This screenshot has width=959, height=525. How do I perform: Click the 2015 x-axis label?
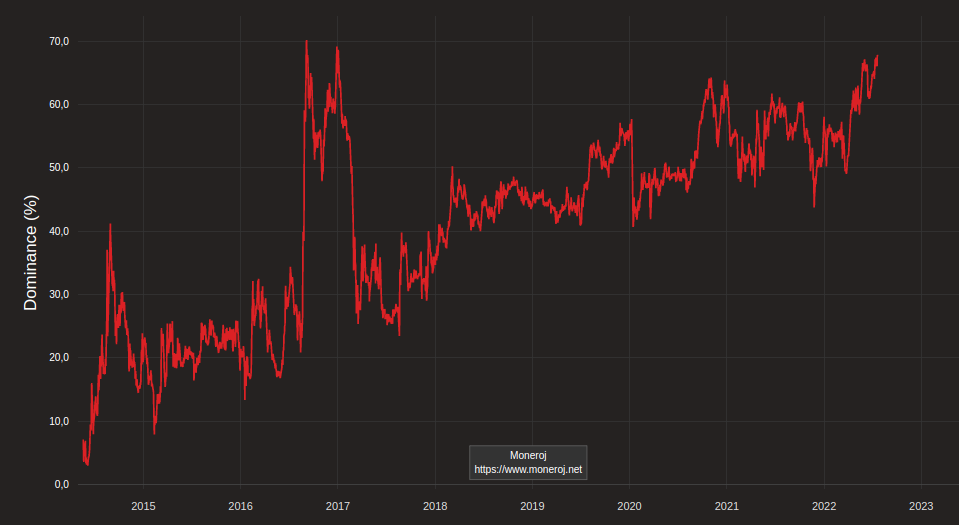click(x=143, y=506)
